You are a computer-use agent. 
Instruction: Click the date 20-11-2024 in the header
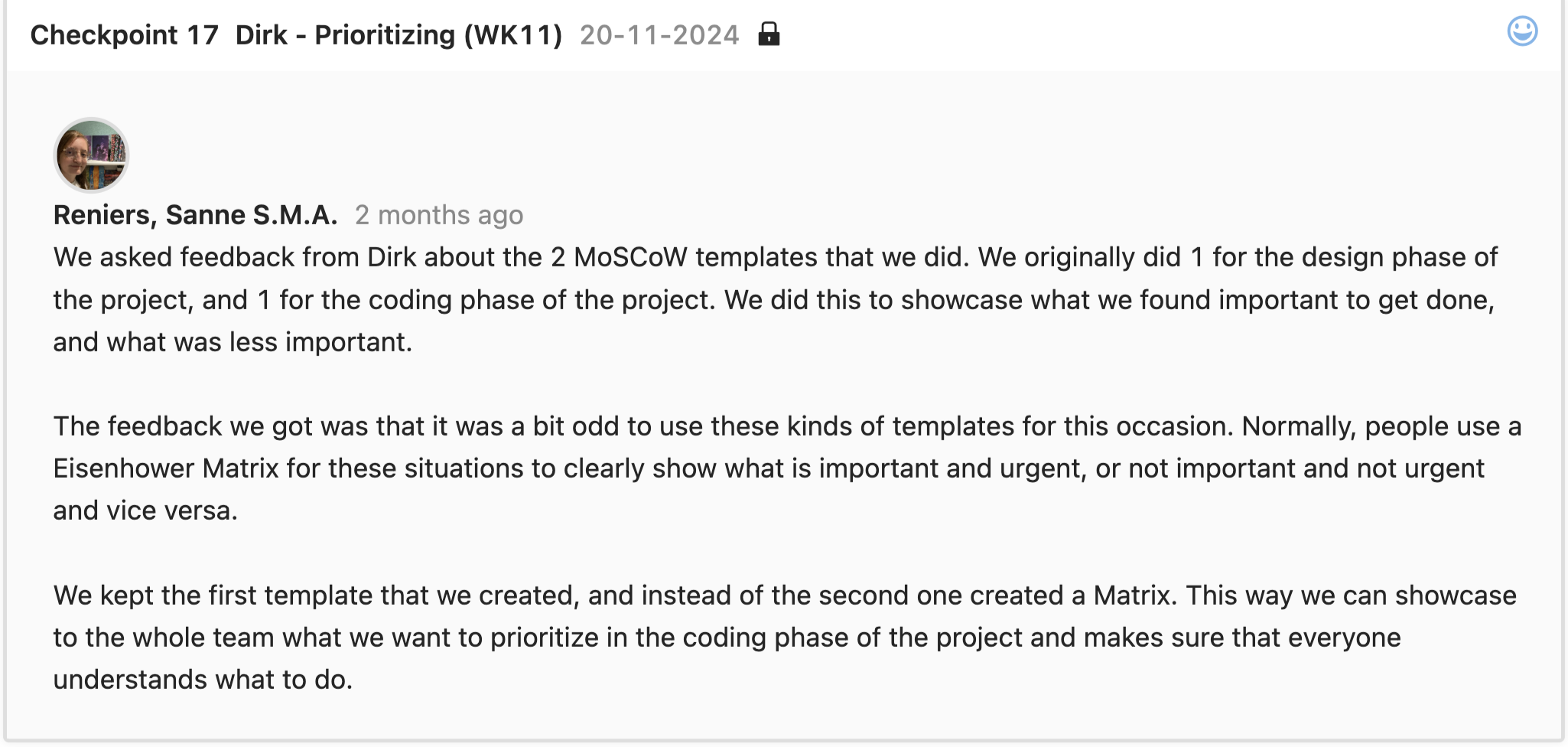pyautogui.click(x=659, y=35)
